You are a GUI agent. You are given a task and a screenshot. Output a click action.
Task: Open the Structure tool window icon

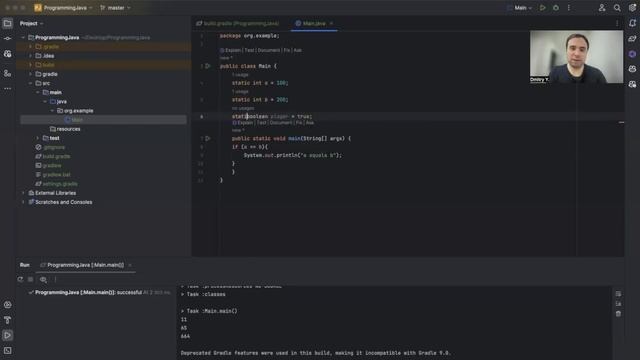[7, 73]
